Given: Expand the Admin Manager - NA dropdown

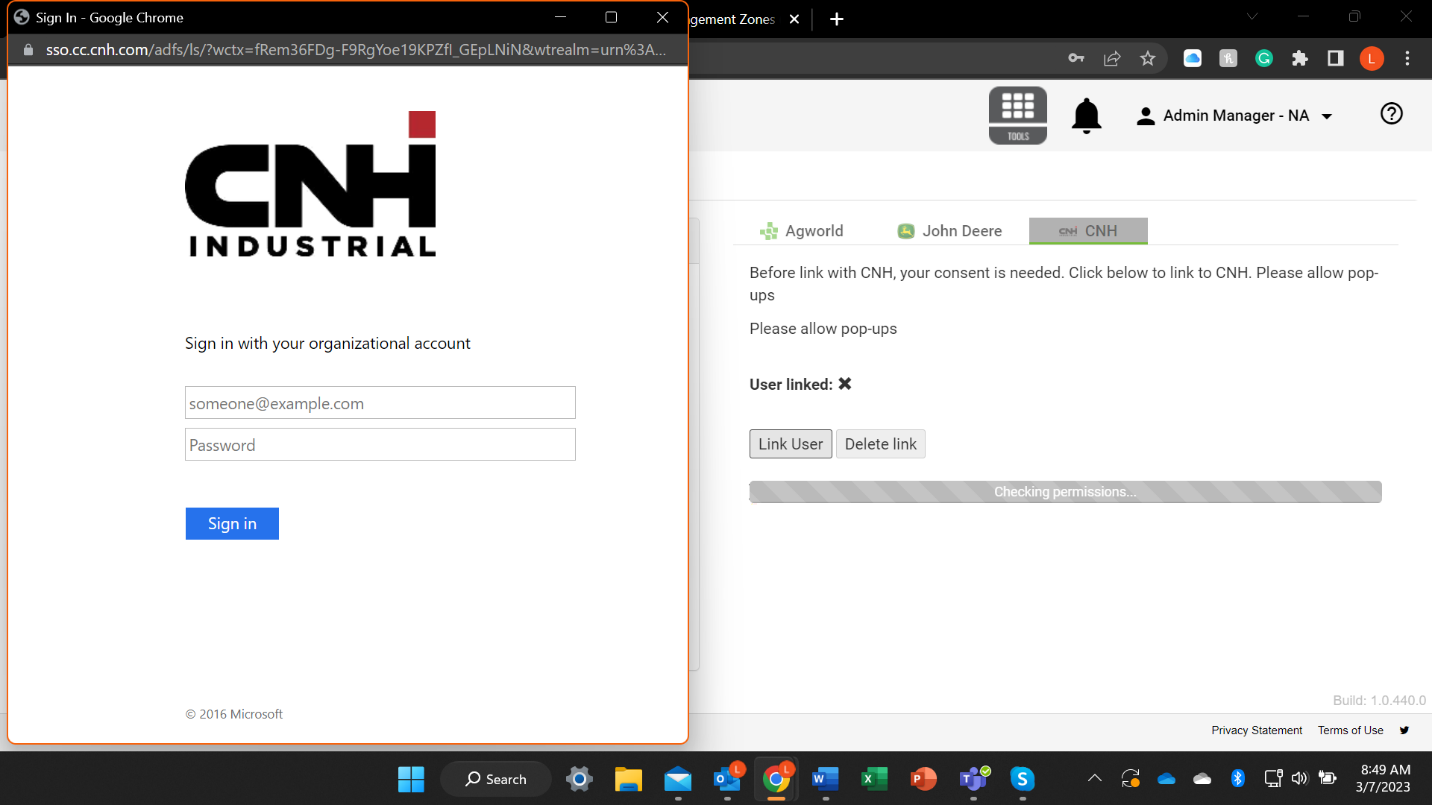Looking at the screenshot, I should point(1234,116).
